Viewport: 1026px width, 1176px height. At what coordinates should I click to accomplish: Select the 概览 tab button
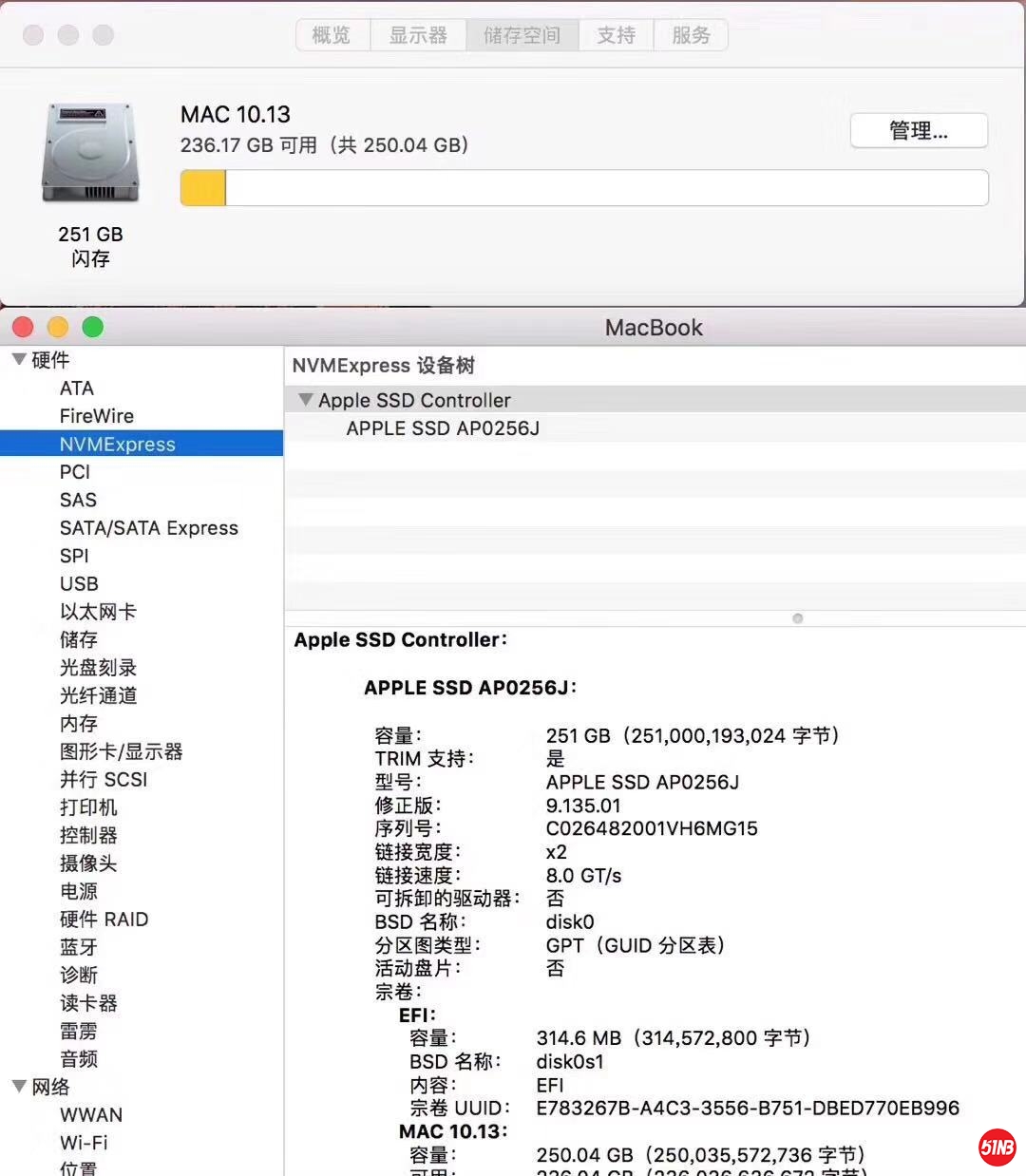pyautogui.click(x=331, y=35)
